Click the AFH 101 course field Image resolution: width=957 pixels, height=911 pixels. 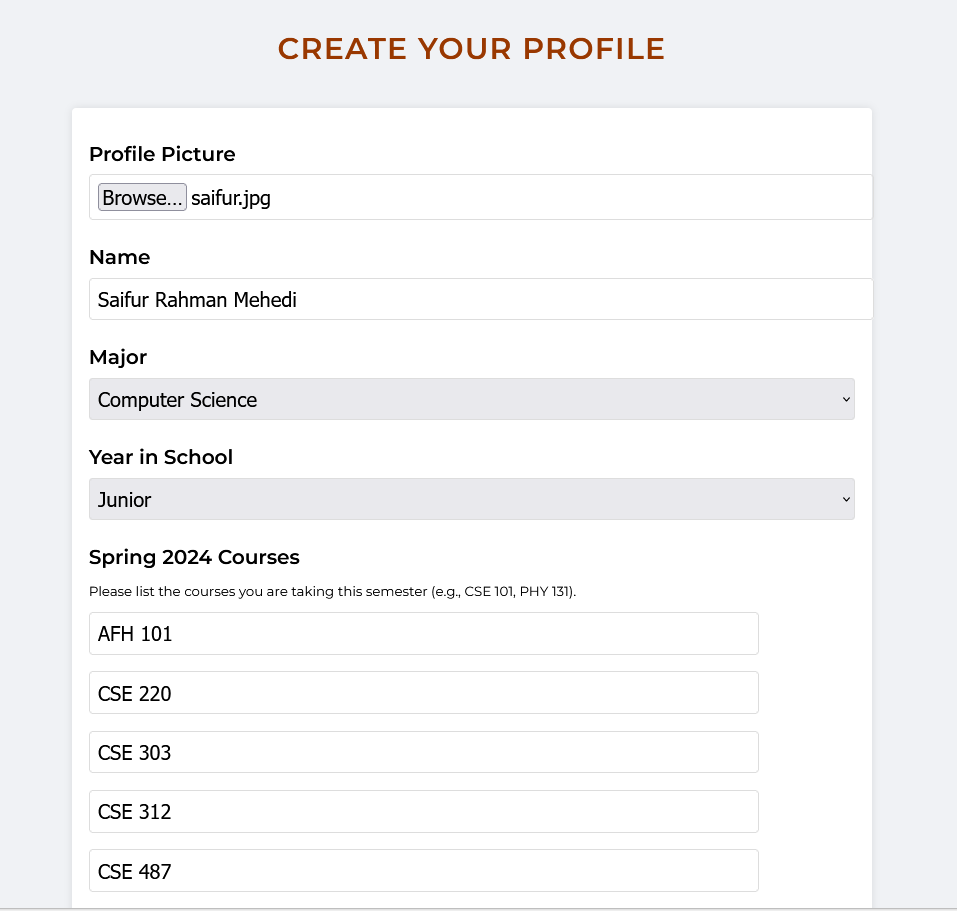(x=423, y=633)
